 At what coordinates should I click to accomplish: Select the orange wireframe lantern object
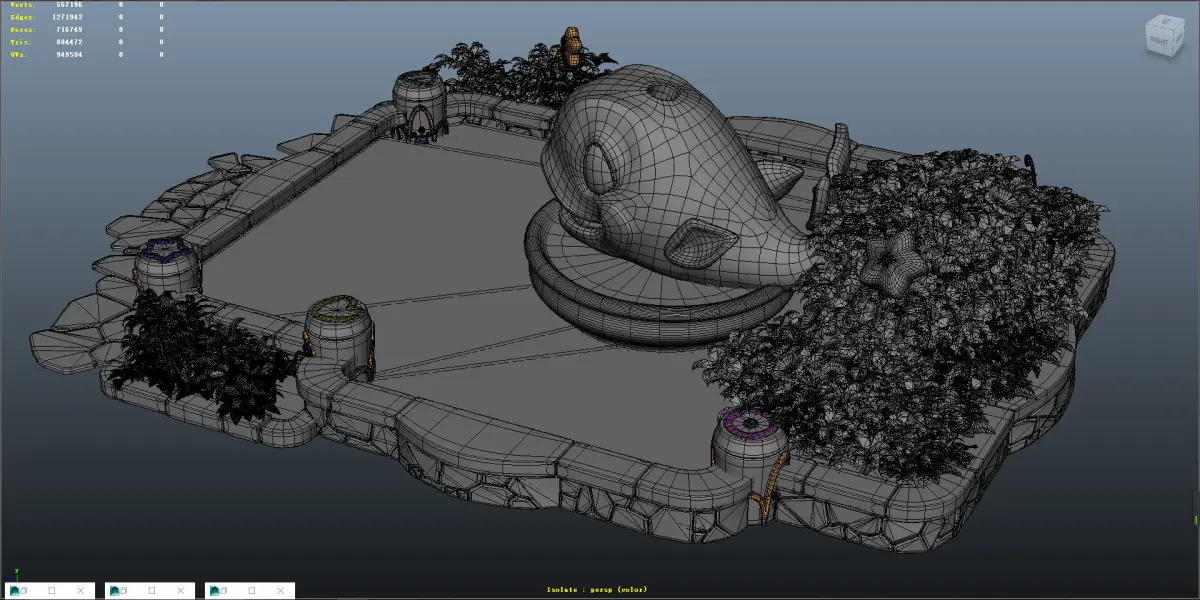(572, 48)
